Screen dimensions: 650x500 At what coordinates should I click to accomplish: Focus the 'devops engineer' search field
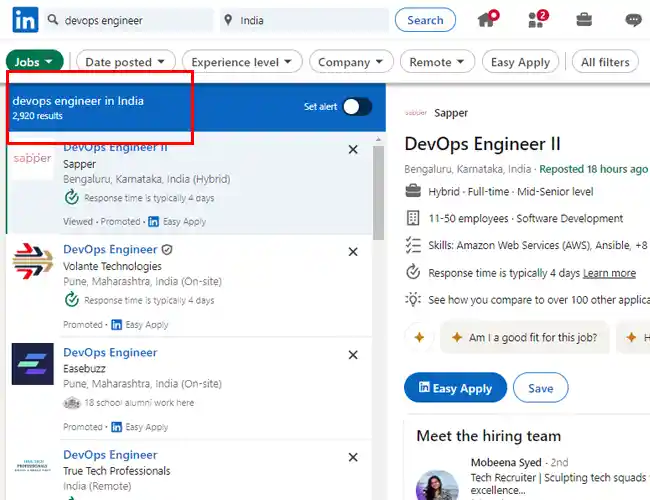point(129,19)
